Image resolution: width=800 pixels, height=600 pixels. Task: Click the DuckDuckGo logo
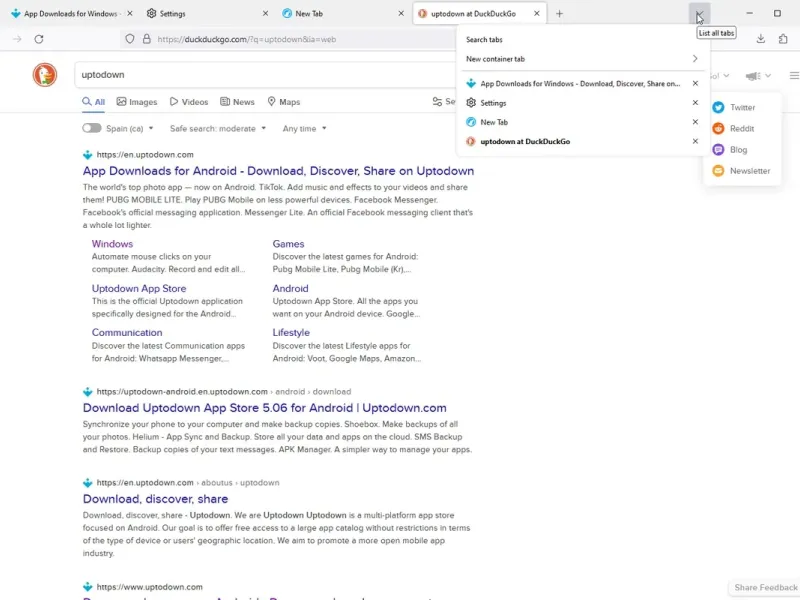coord(45,74)
